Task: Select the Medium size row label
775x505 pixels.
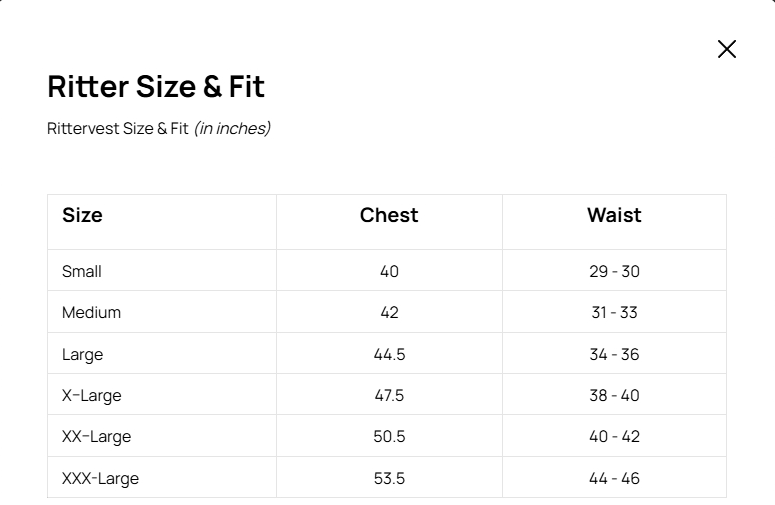Action: pyautogui.click(x=91, y=313)
